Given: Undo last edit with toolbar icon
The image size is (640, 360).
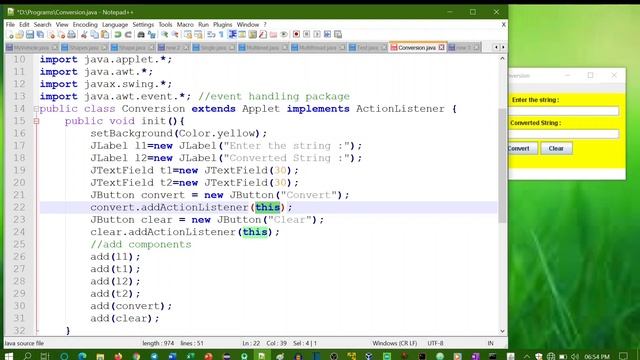Looking at the screenshot, I should click(x=117, y=35).
